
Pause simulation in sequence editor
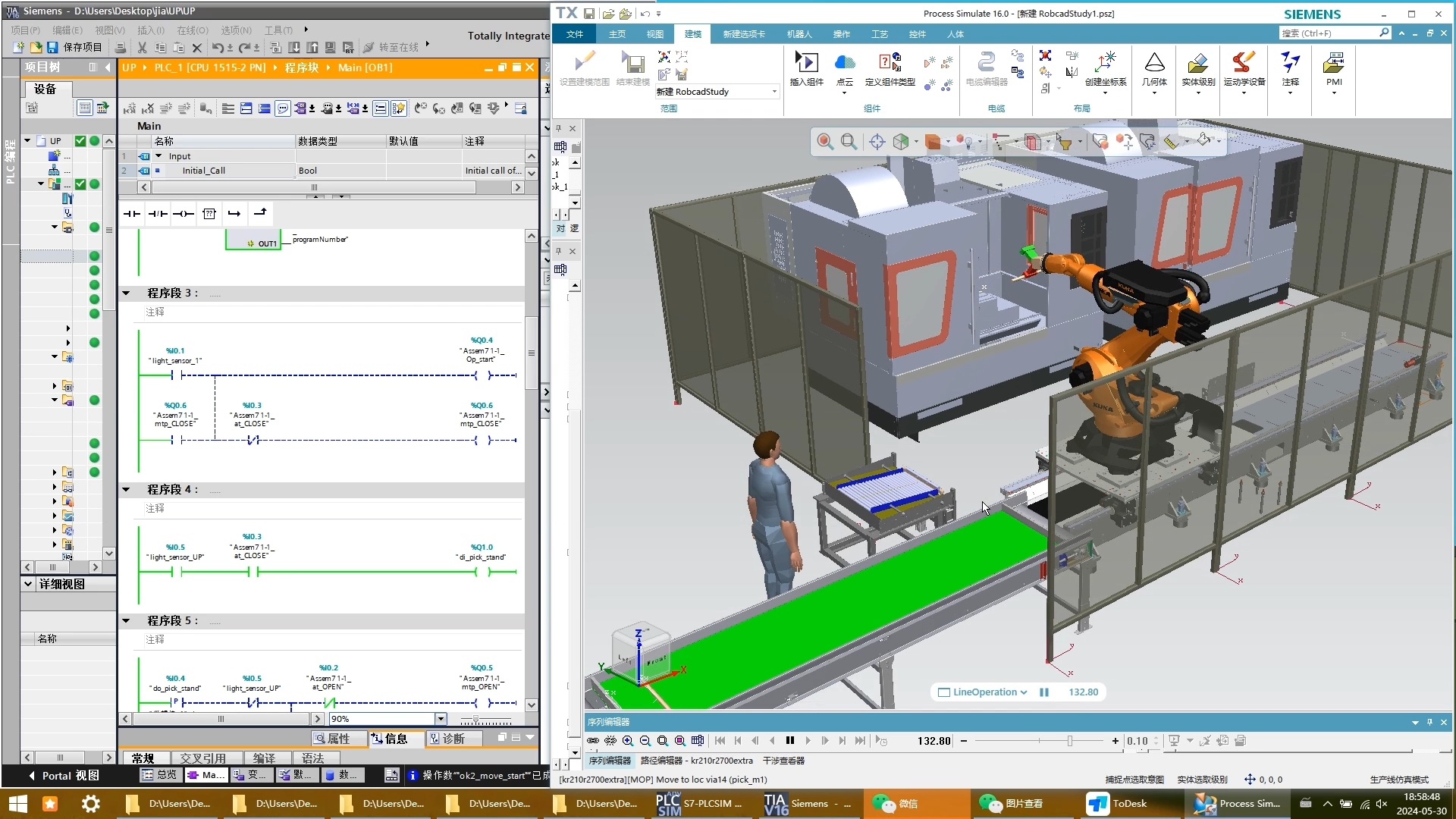click(790, 741)
